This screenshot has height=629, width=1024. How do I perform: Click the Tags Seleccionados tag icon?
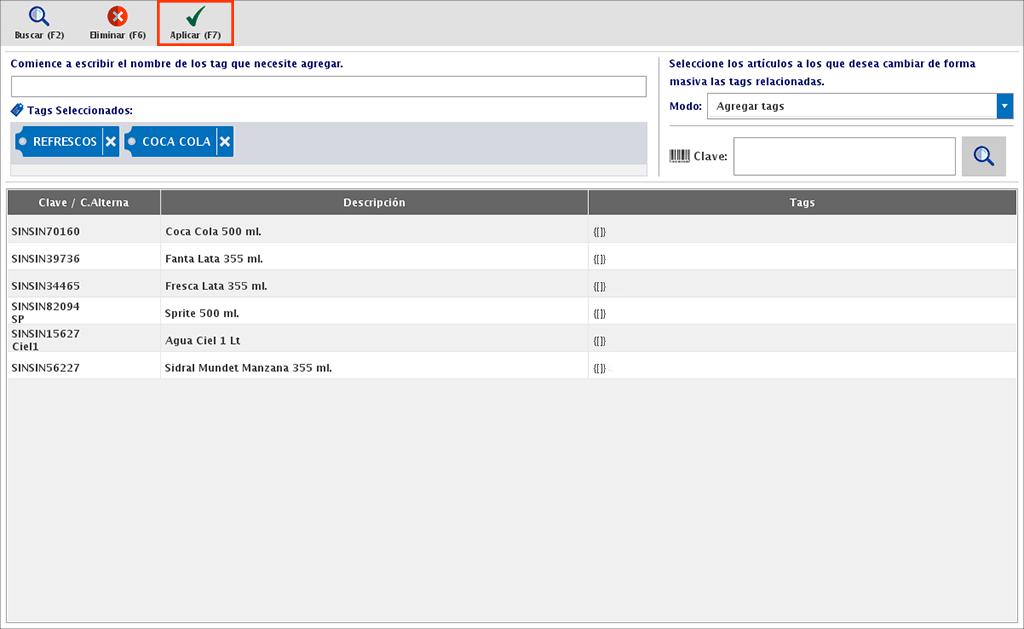click(x=17, y=110)
